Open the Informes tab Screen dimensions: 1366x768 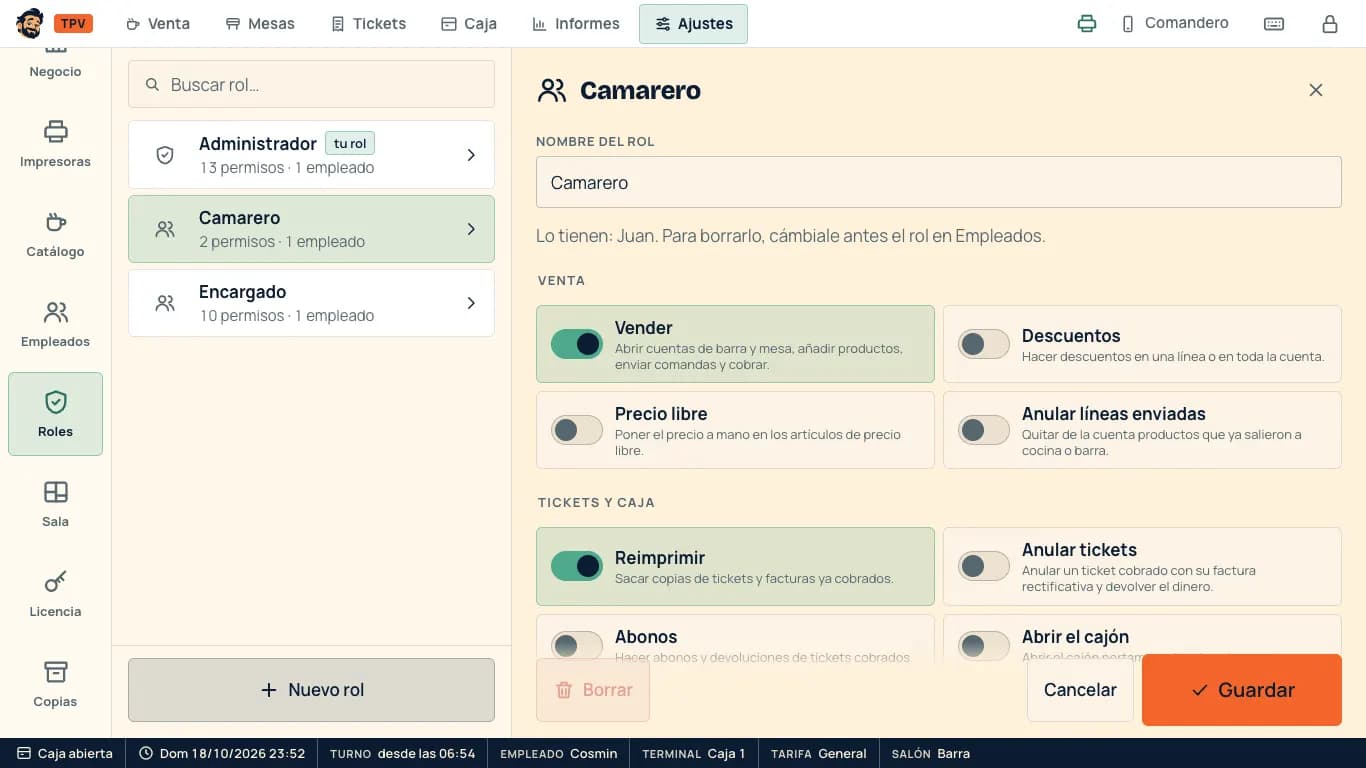point(576,24)
